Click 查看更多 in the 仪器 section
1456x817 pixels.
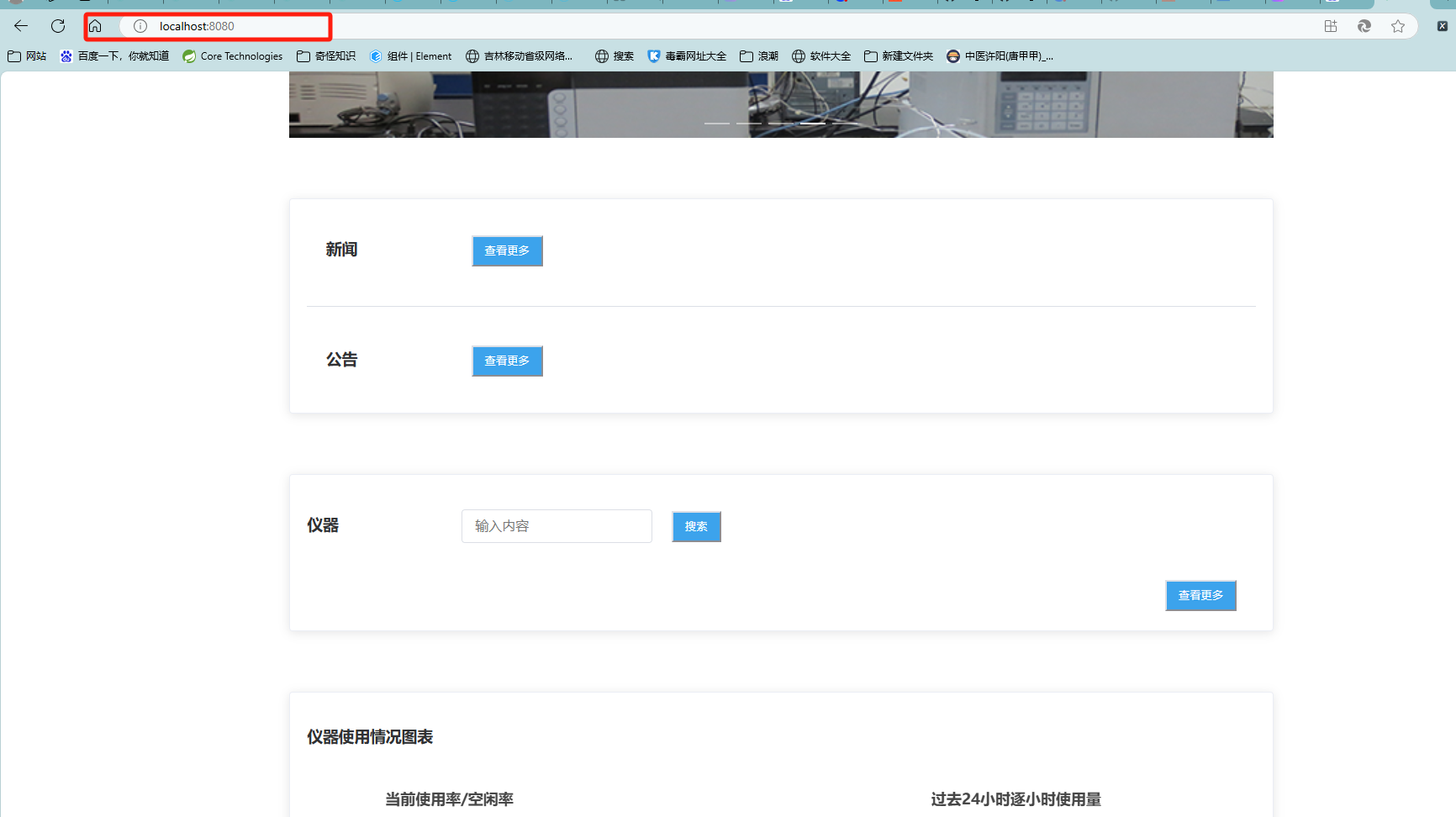click(1200, 595)
